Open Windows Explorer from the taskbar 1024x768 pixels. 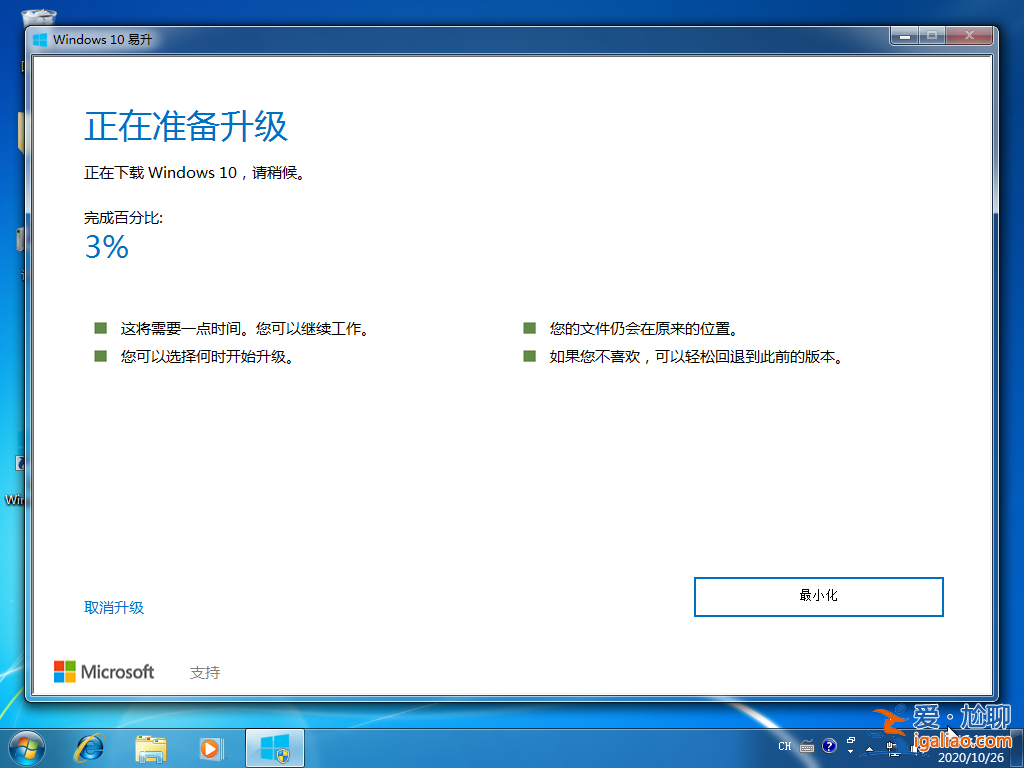pyautogui.click(x=151, y=747)
